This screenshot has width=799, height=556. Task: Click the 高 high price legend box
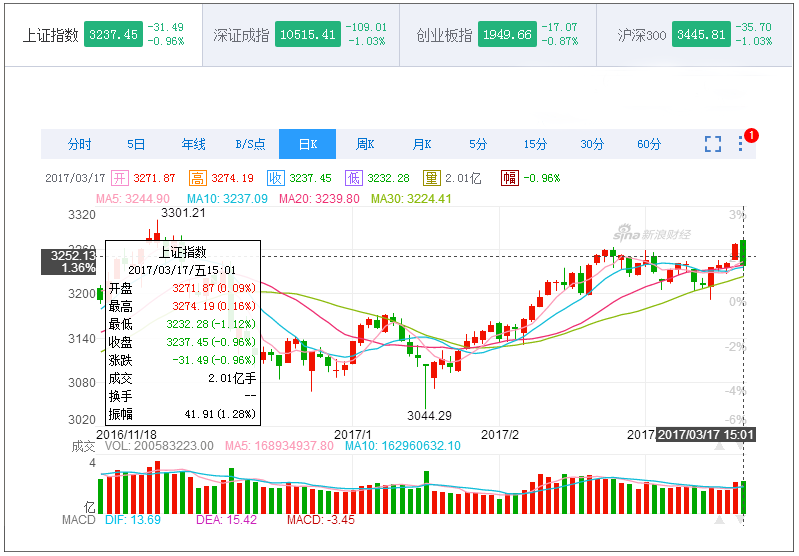pyautogui.click(x=198, y=178)
